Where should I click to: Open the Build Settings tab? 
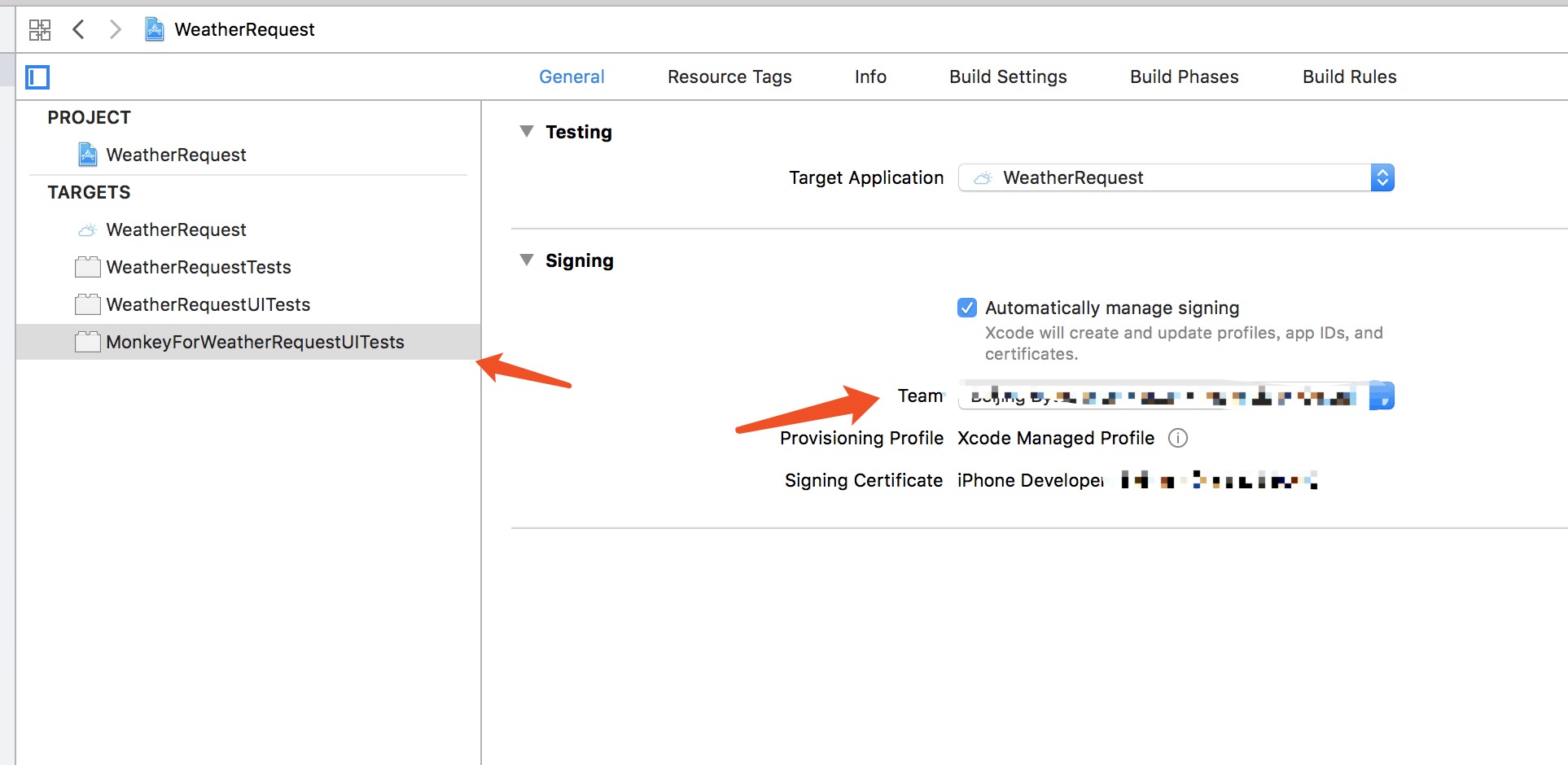[x=1008, y=76]
